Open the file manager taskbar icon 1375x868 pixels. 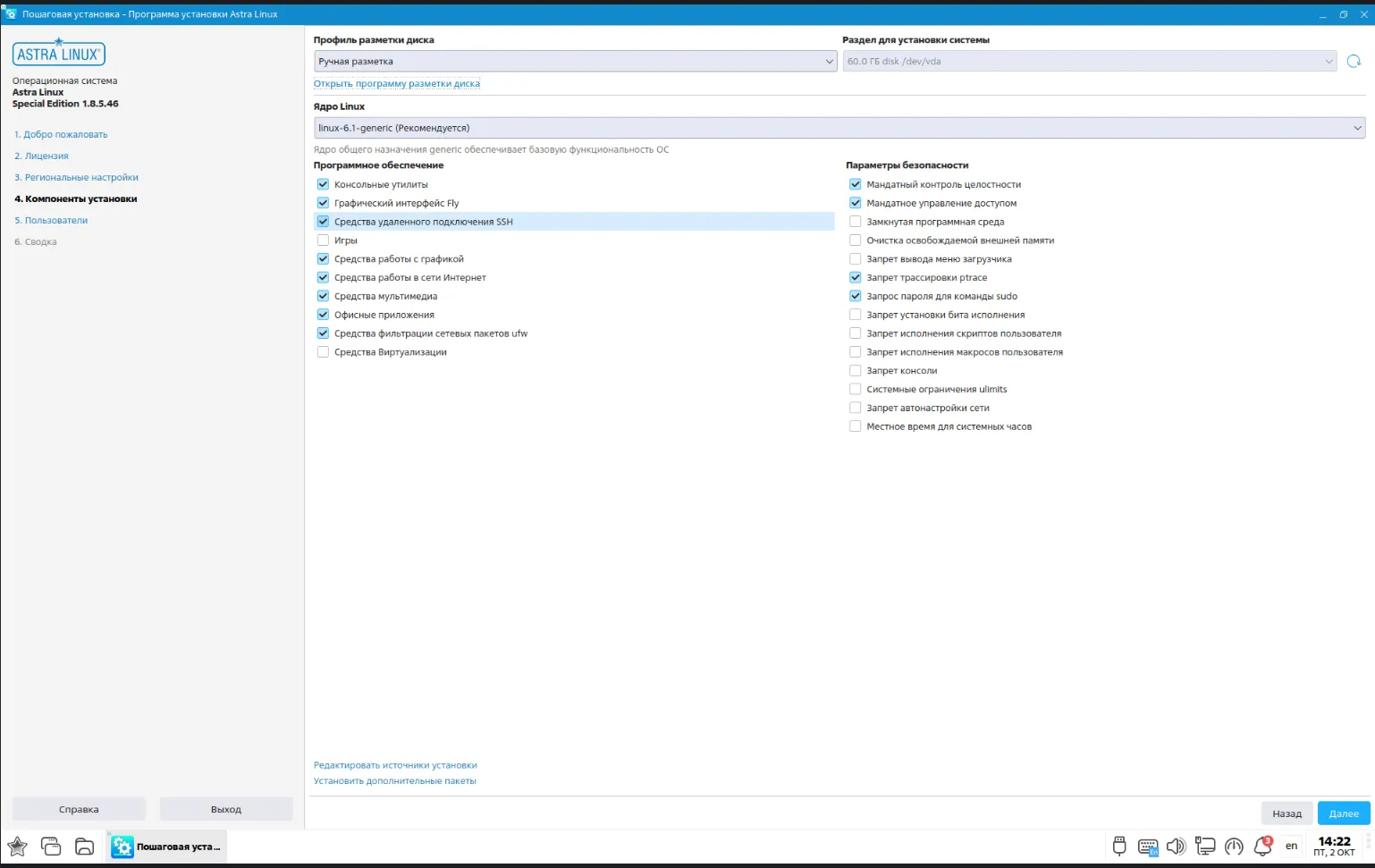[x=84, y=846]
